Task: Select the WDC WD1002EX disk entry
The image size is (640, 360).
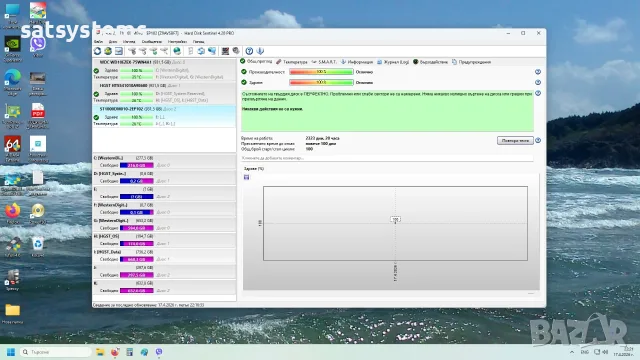Action: click(x=164, y=69)
